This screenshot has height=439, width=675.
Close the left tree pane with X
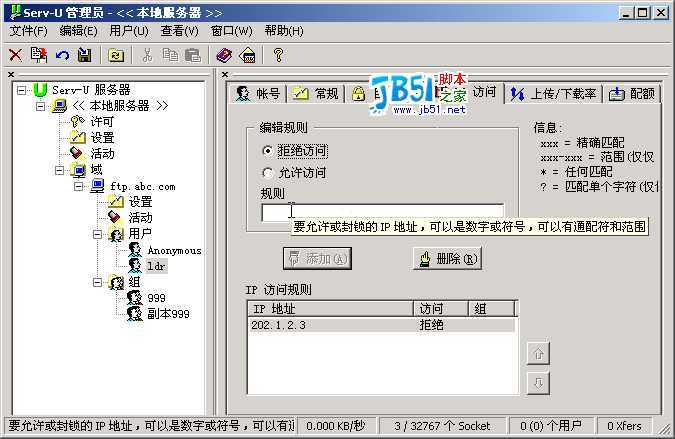[x=11, y=74]
